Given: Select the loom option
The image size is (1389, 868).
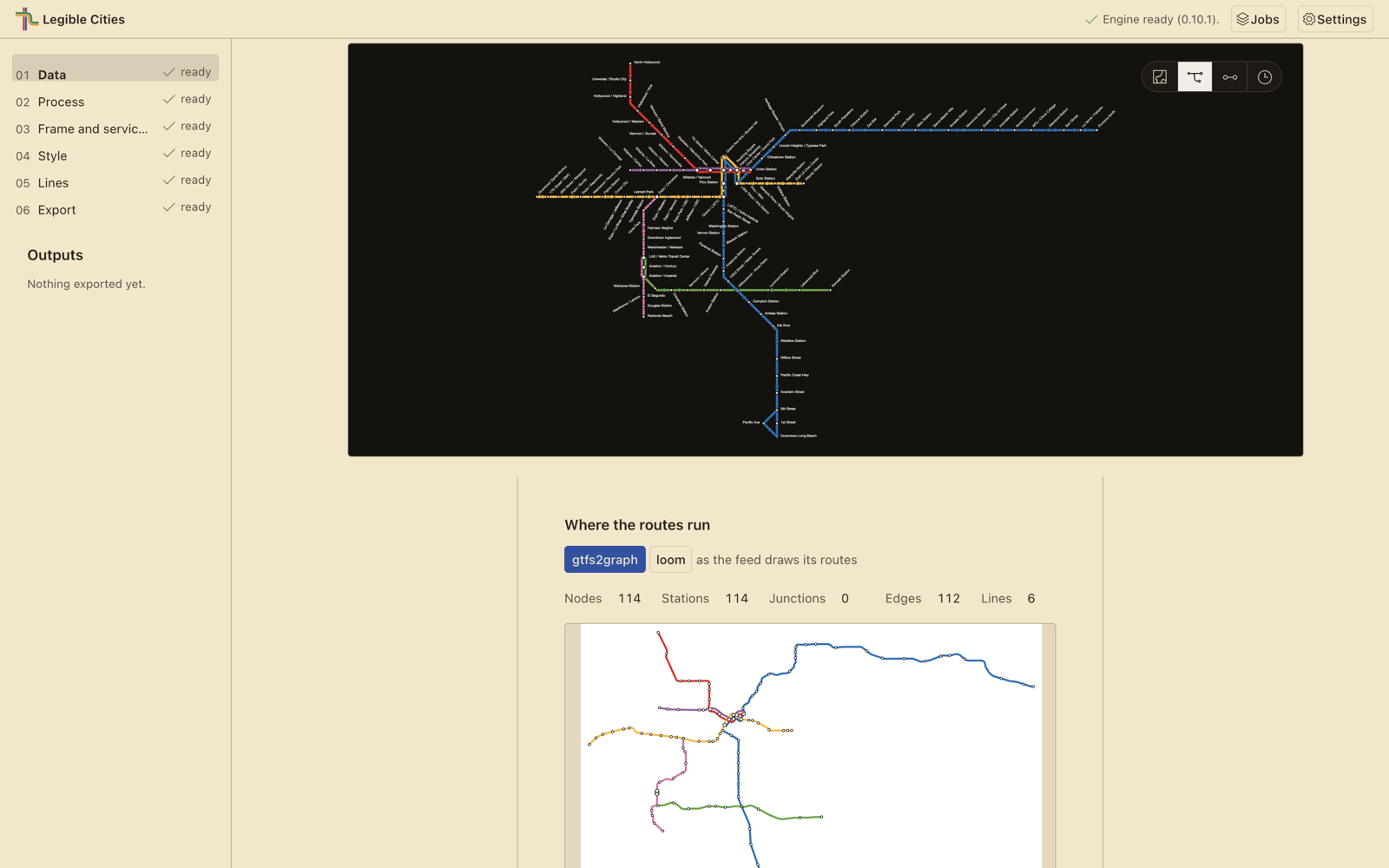Looking at the screenshot, I should 670,560.
